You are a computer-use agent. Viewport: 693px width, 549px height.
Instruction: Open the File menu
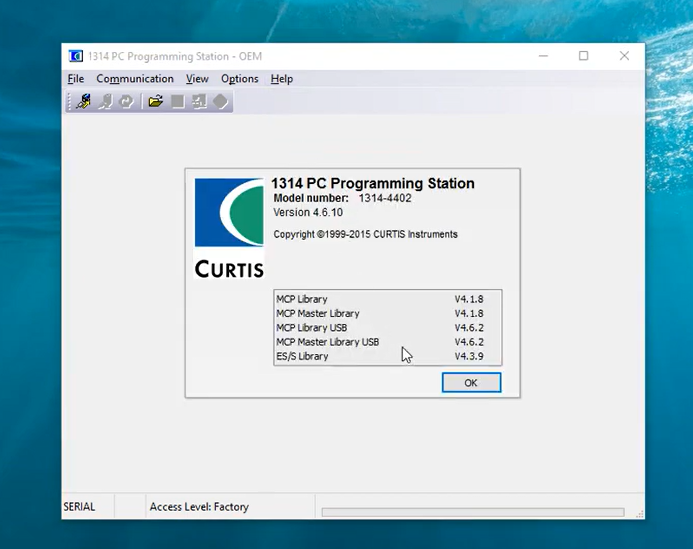(76, 79)
